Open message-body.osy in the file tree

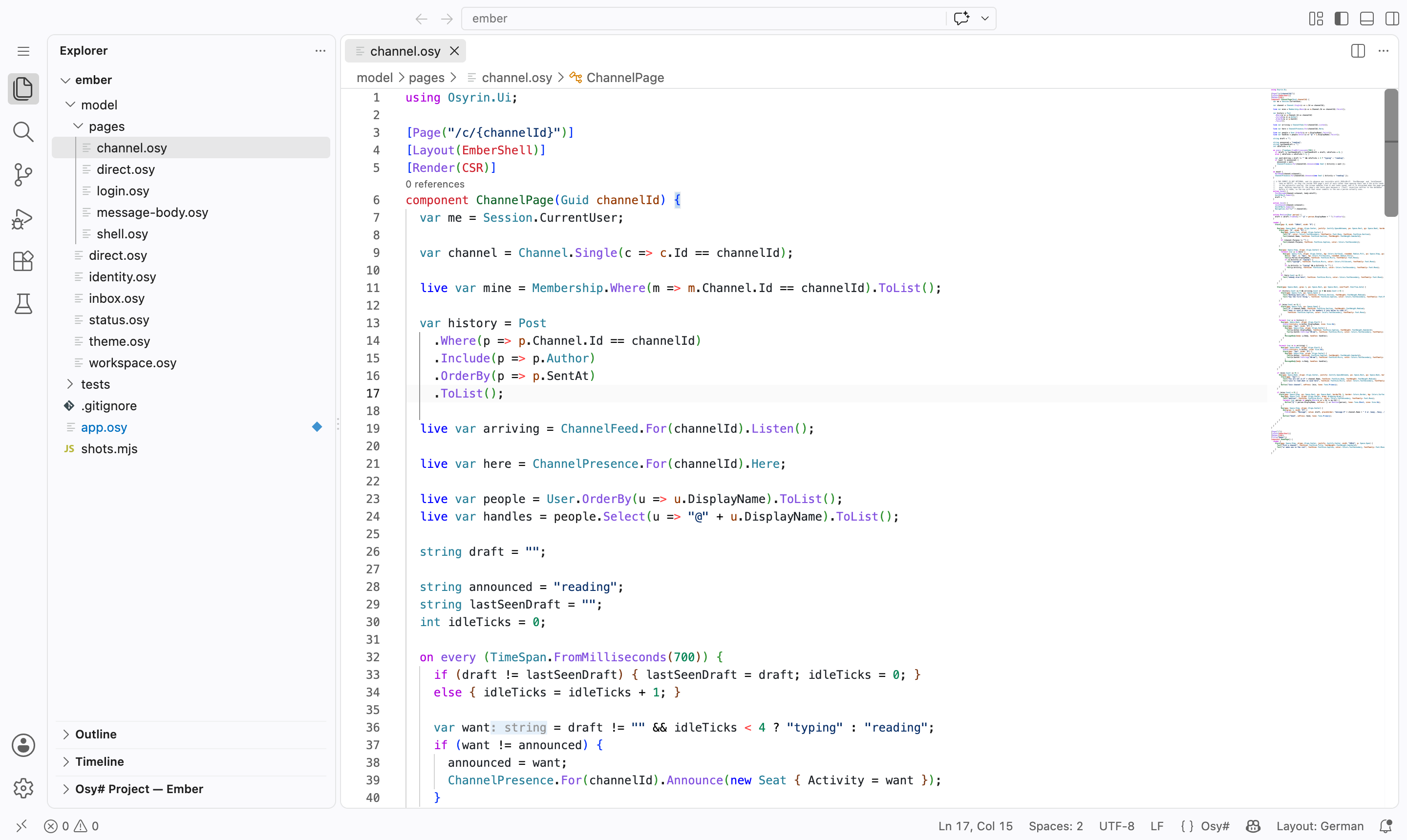(x=191, y=212)
